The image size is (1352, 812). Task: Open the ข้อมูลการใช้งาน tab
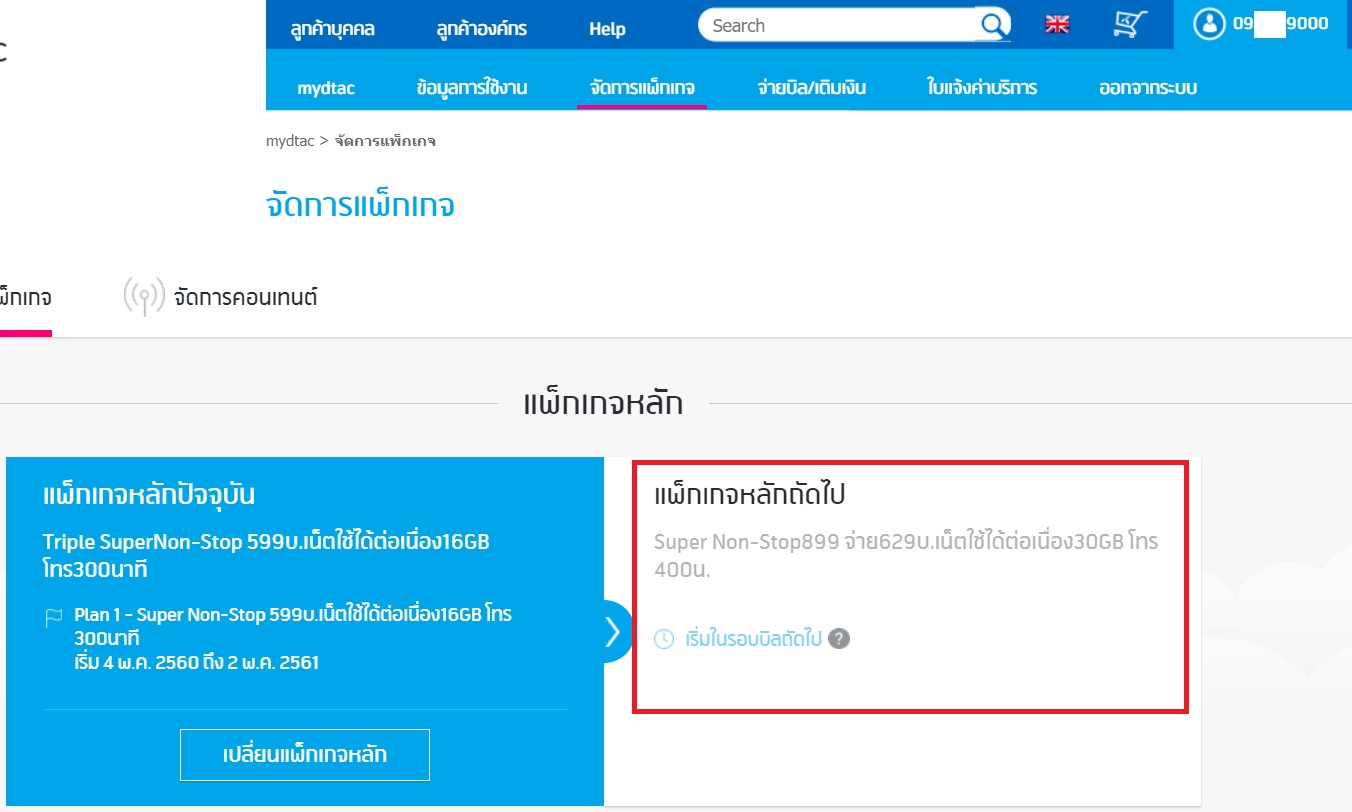(472, 88)
